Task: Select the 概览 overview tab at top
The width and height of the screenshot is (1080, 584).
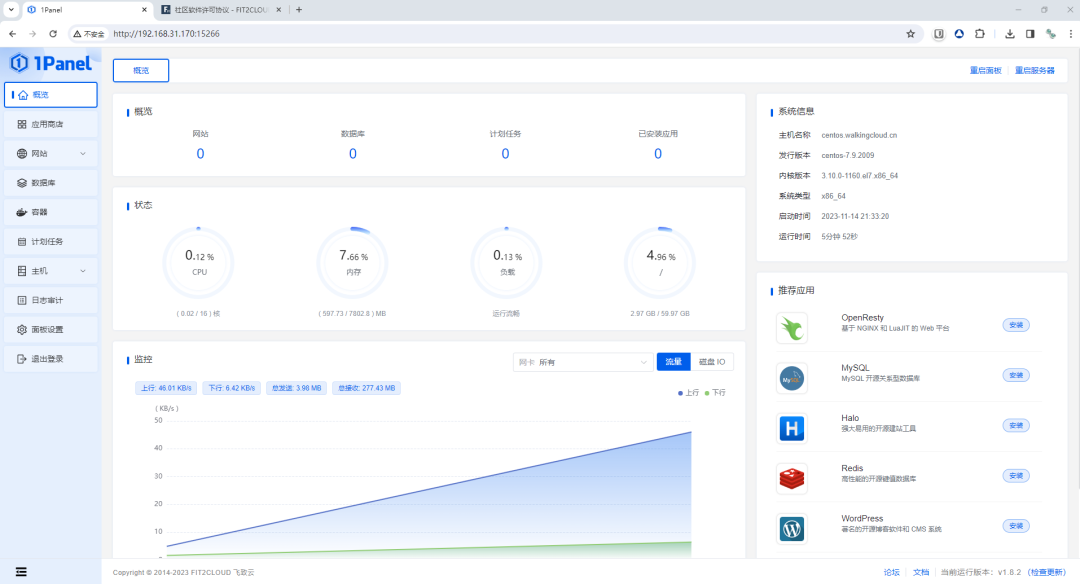Action: [x=141, y=70]
